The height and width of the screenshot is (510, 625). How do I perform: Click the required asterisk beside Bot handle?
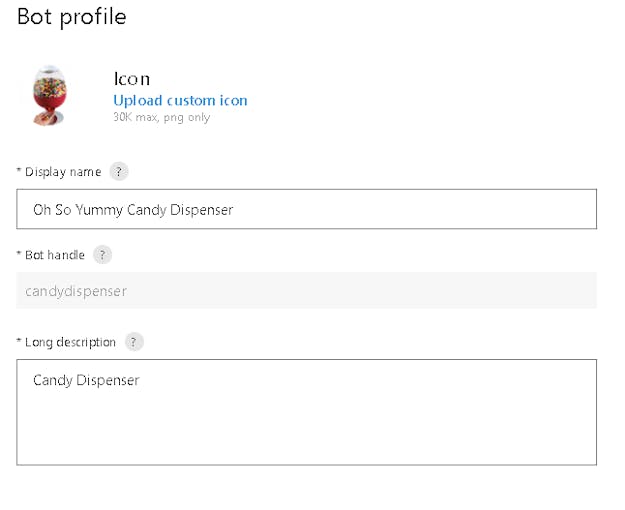pos(18,253)
